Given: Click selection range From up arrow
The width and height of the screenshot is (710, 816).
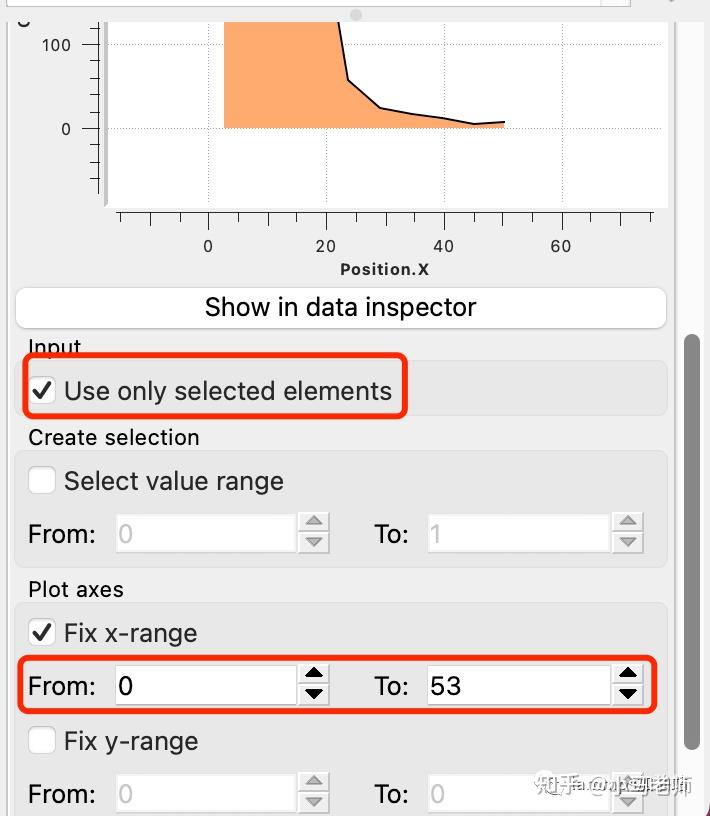Looking at the screenshot, I should tap(314, 524).
